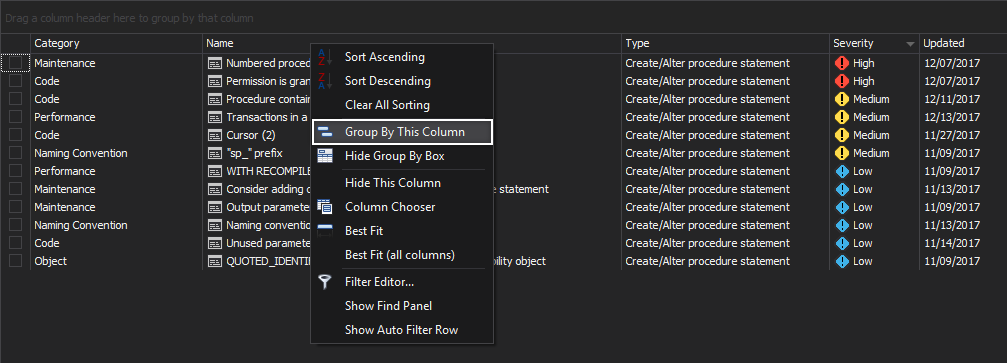The width and height of the screenshot is (1007, 363).
Task: Select the Unused parameter row name
Action: [268, 243]
